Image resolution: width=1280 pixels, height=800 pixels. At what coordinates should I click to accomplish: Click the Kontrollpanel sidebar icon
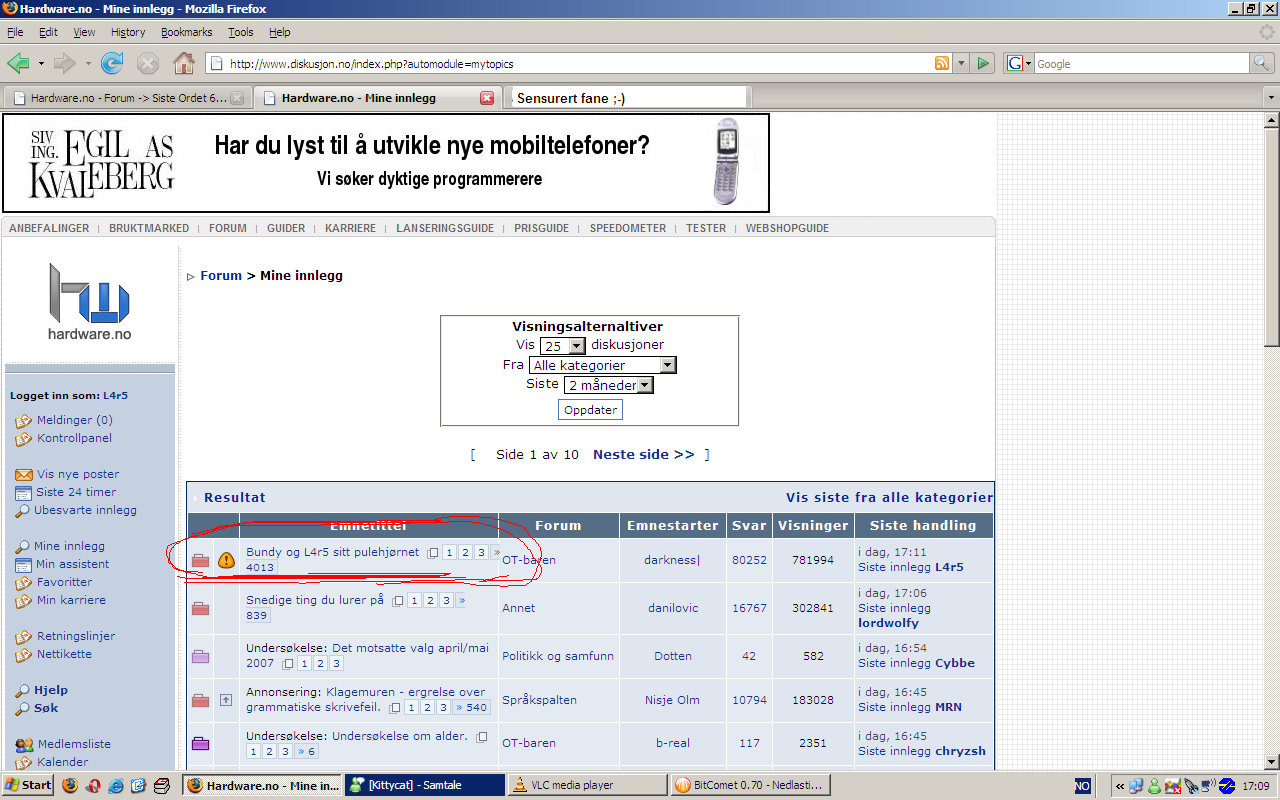coord(24,438)
